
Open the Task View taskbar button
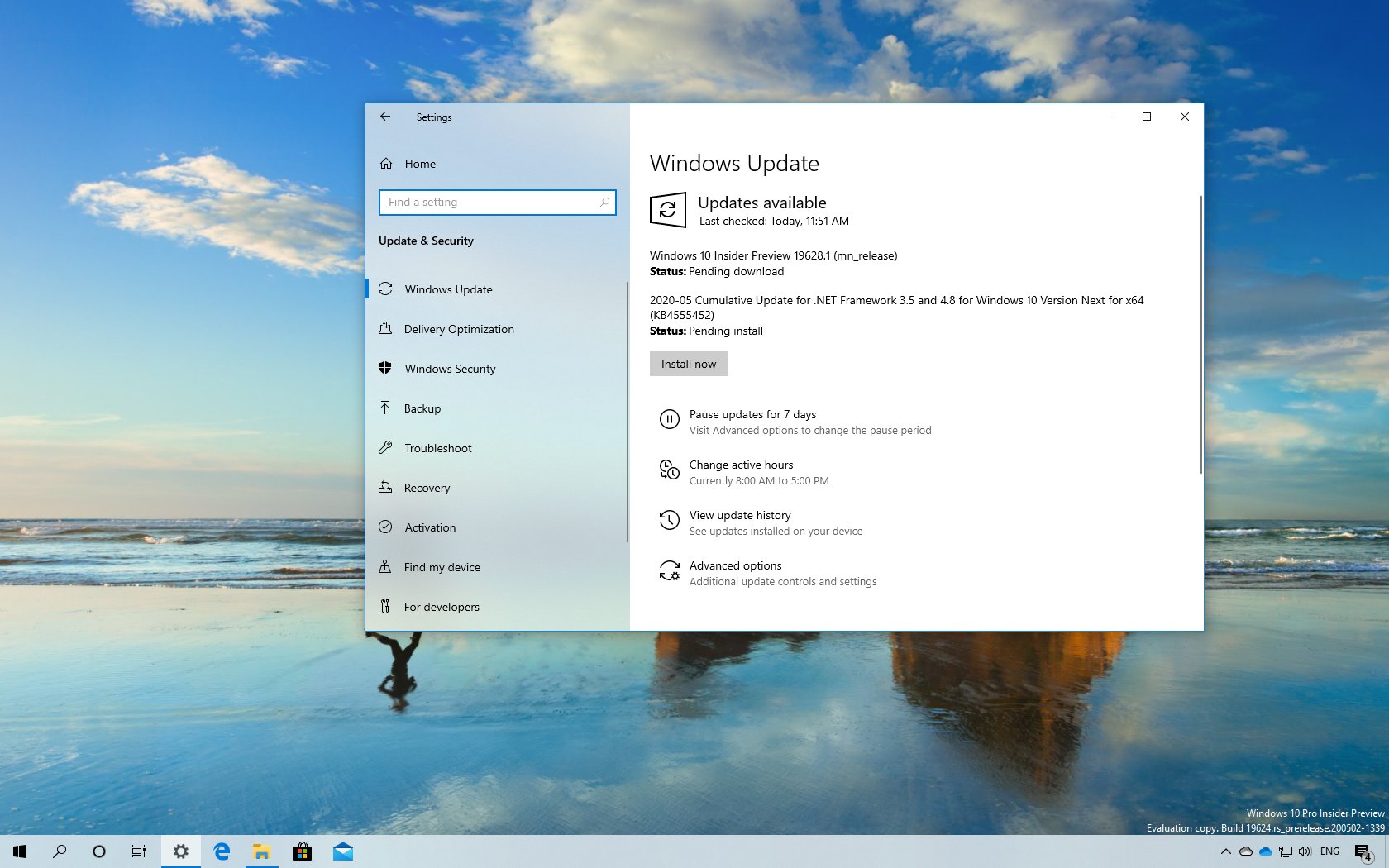pos(139,851)
